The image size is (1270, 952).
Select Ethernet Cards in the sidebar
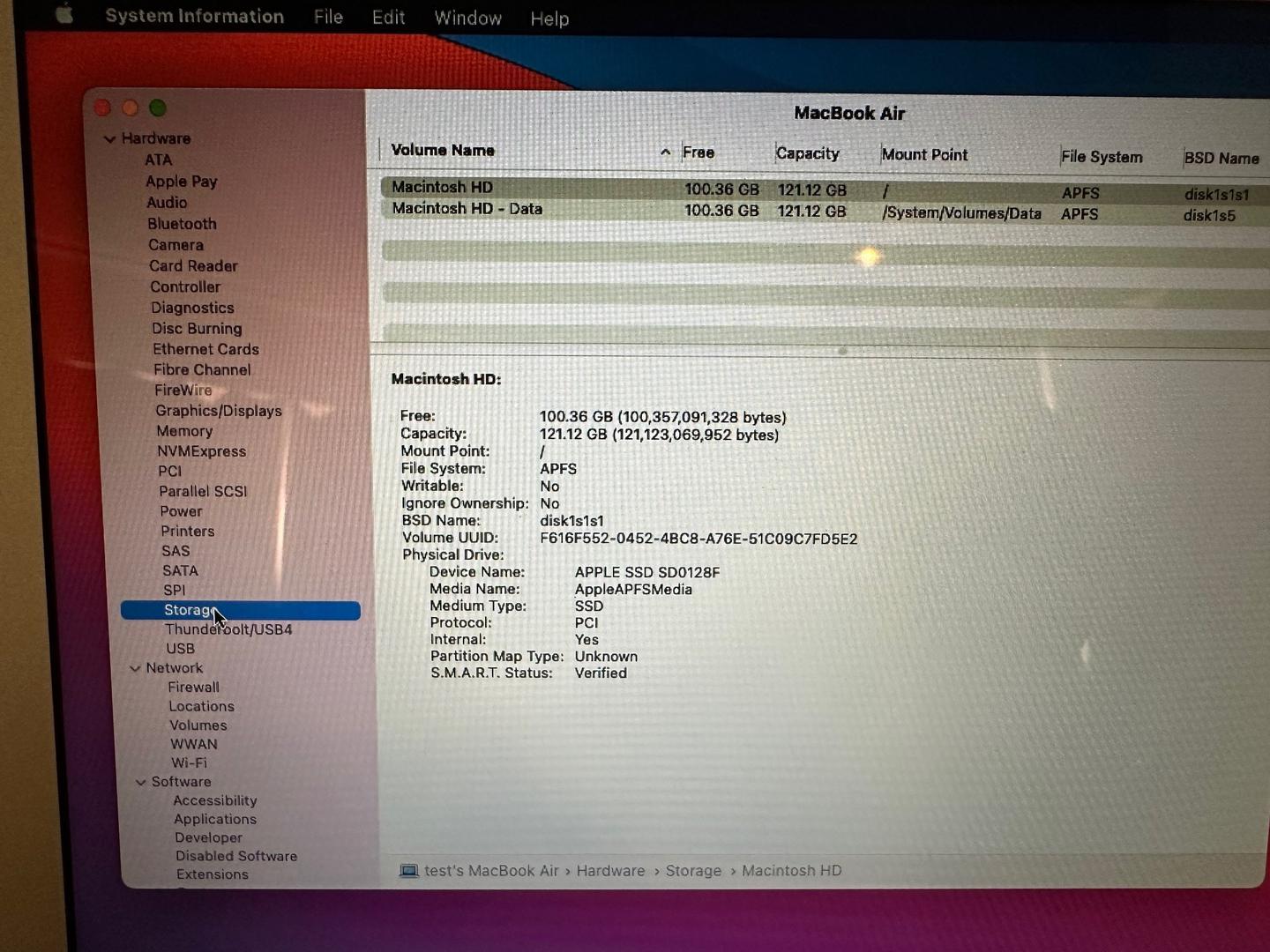point(205,349)
